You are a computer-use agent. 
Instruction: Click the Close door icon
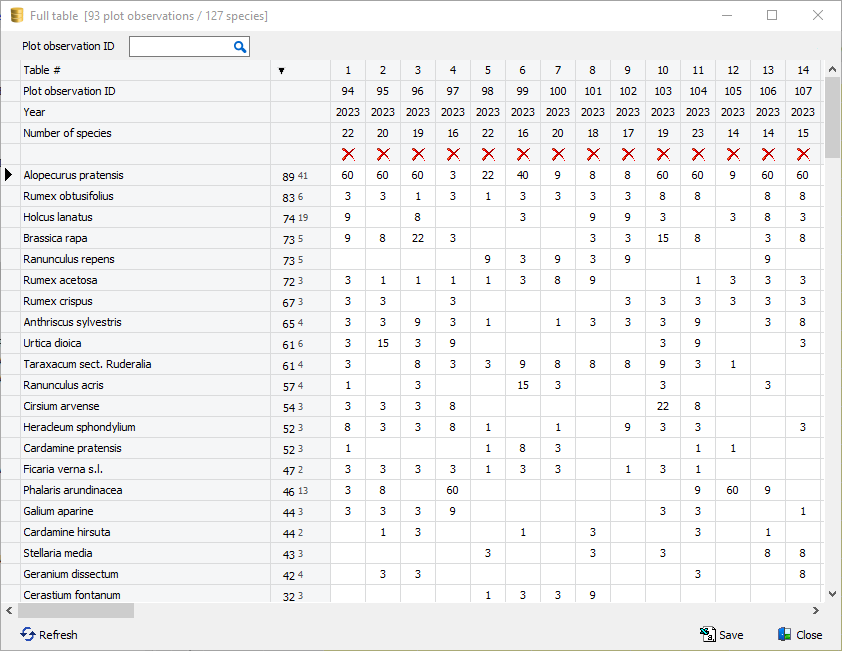[x=784, y=635]
